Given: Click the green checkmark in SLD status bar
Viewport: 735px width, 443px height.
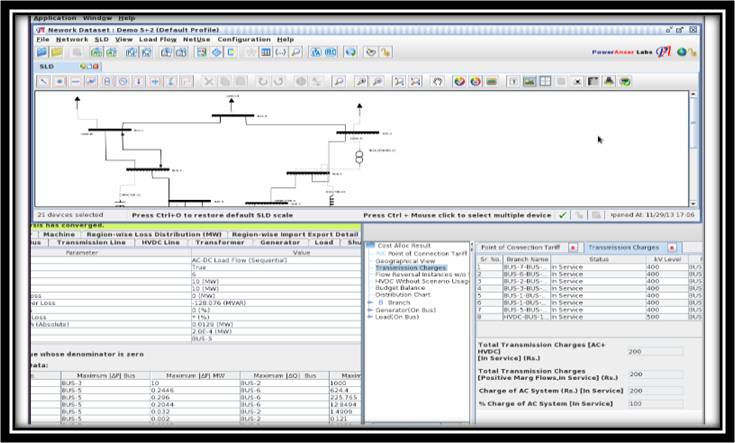Looking at the screenshot, I should point(563,214).
